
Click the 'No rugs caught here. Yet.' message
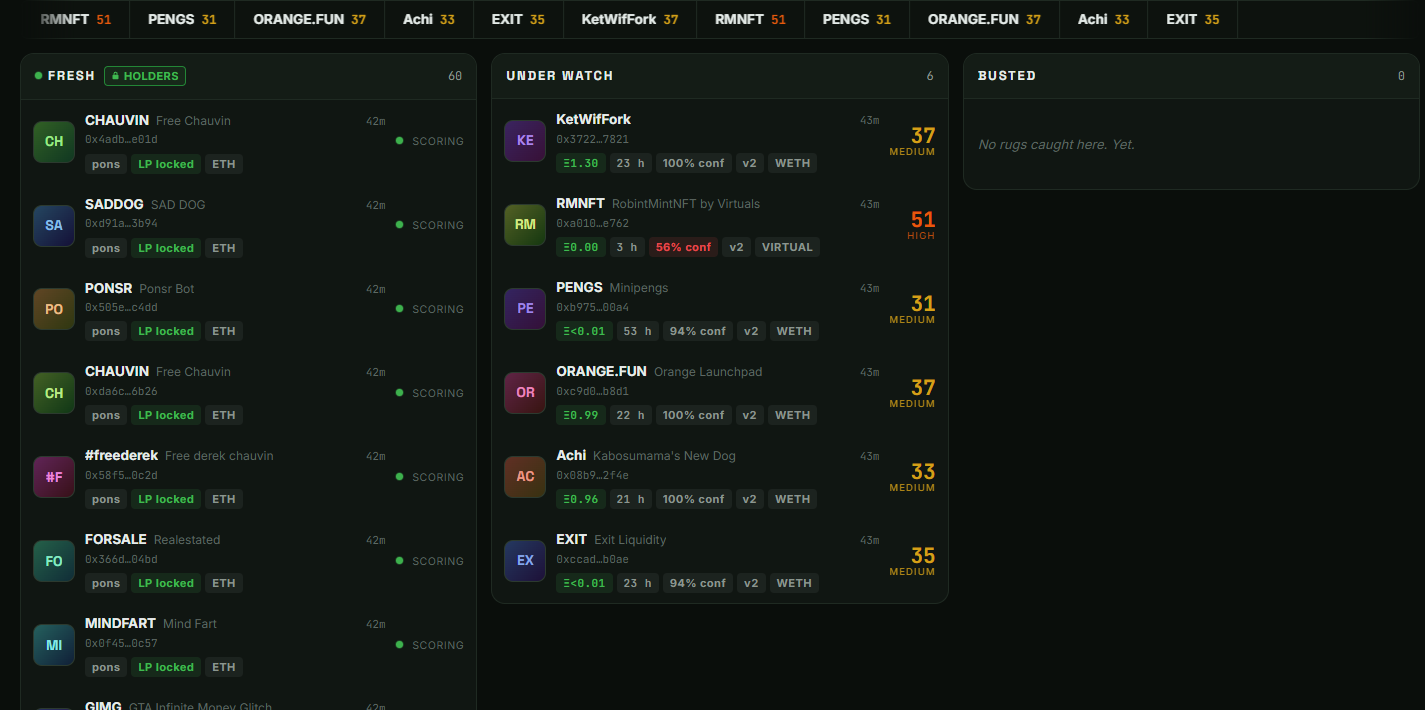pyautogui.click(x=1056, y=144)
